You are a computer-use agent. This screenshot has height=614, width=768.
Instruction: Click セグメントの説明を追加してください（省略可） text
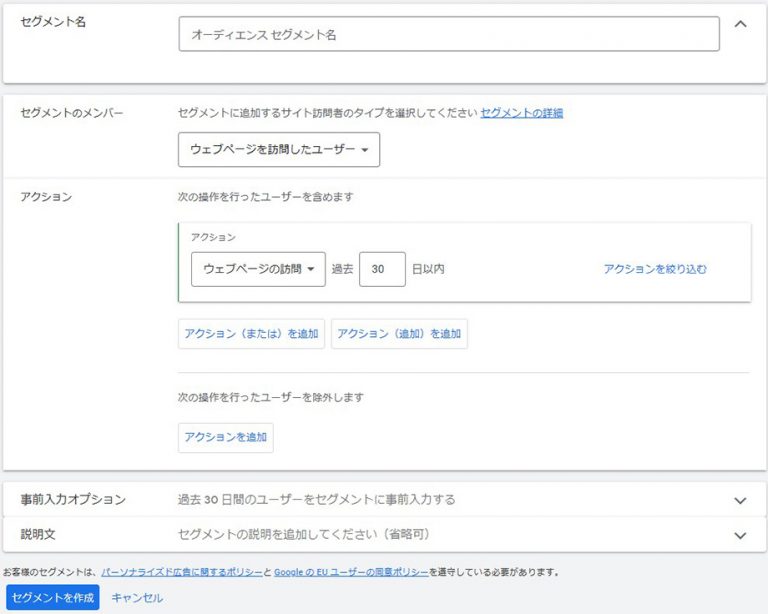pos(304,534)
